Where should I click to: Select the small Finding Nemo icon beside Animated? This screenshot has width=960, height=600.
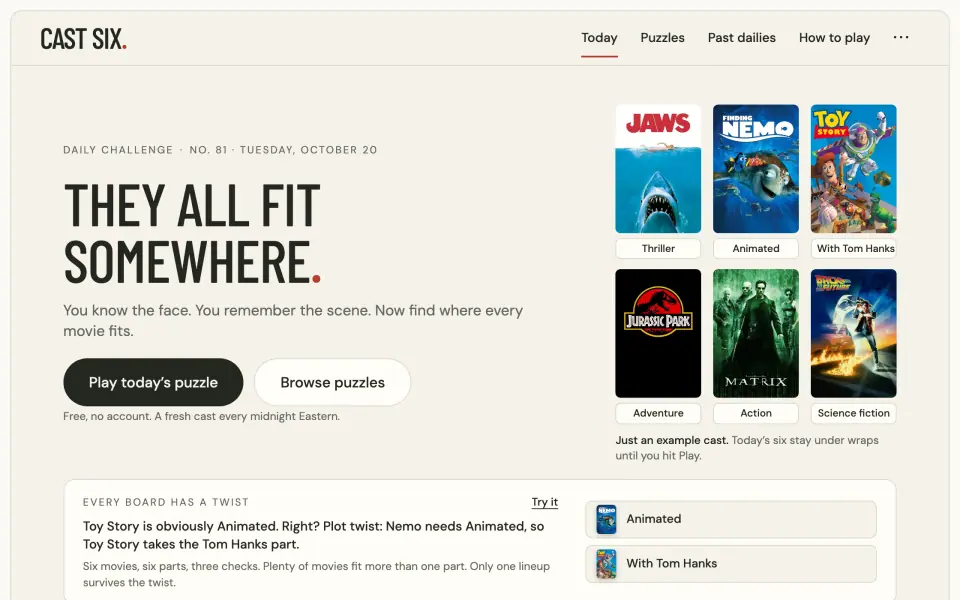[x=606, y=519]
